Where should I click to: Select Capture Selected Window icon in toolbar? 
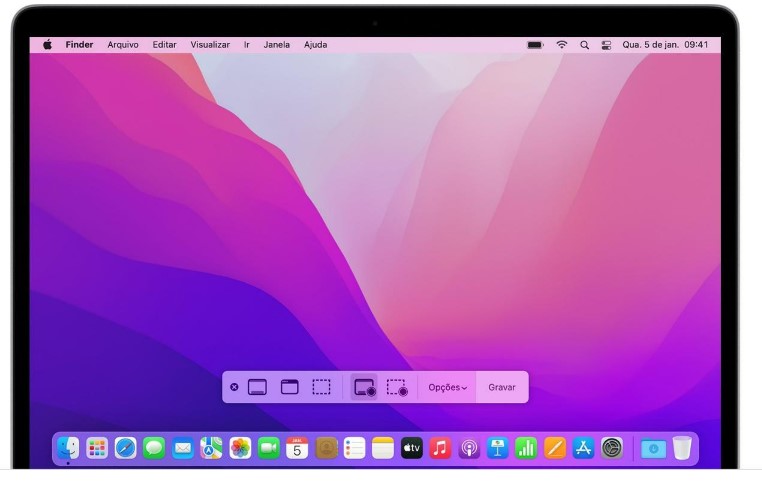click(x=290, y=387)
